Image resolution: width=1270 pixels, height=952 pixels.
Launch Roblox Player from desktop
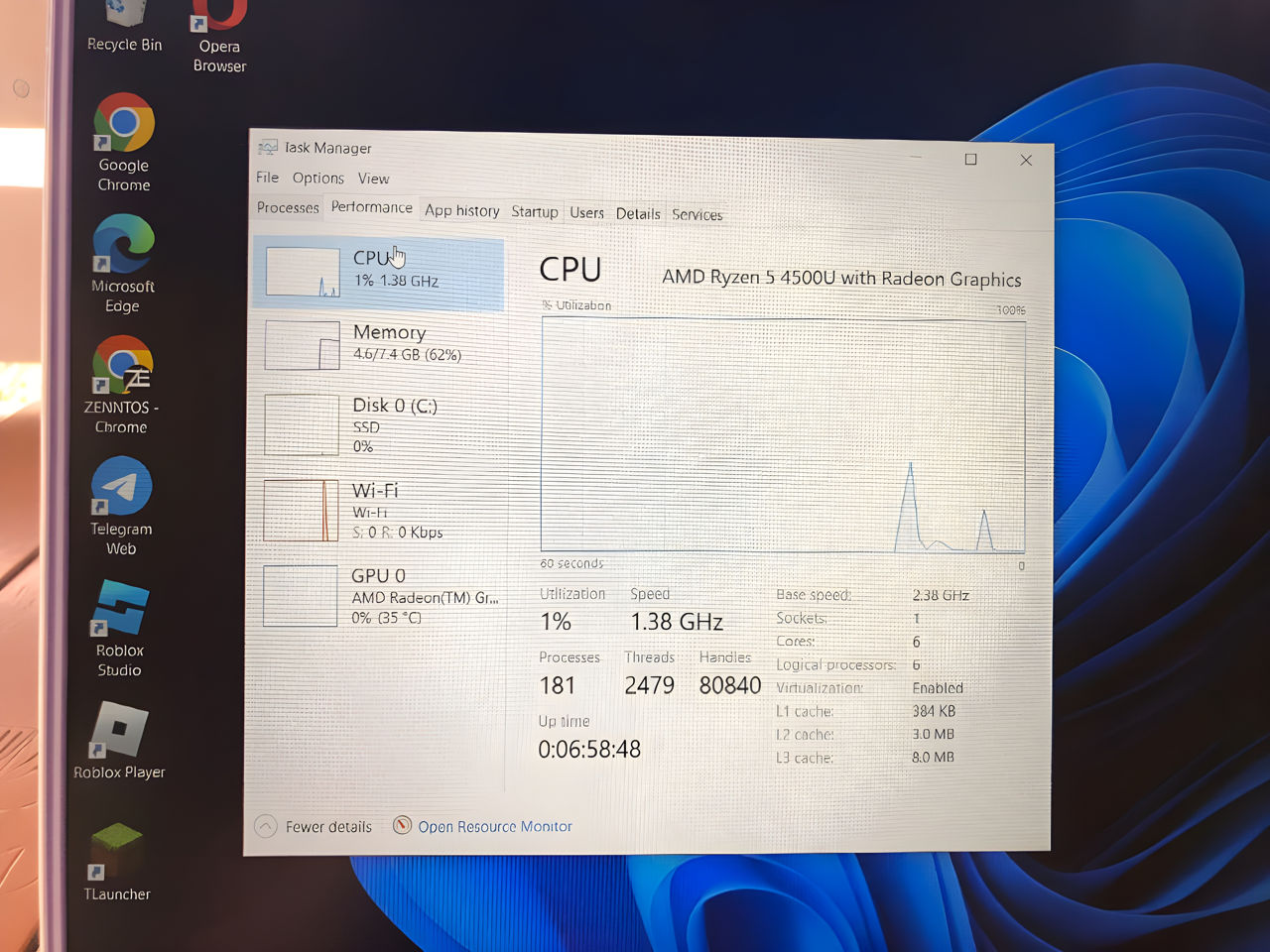(x=119, y=732)
